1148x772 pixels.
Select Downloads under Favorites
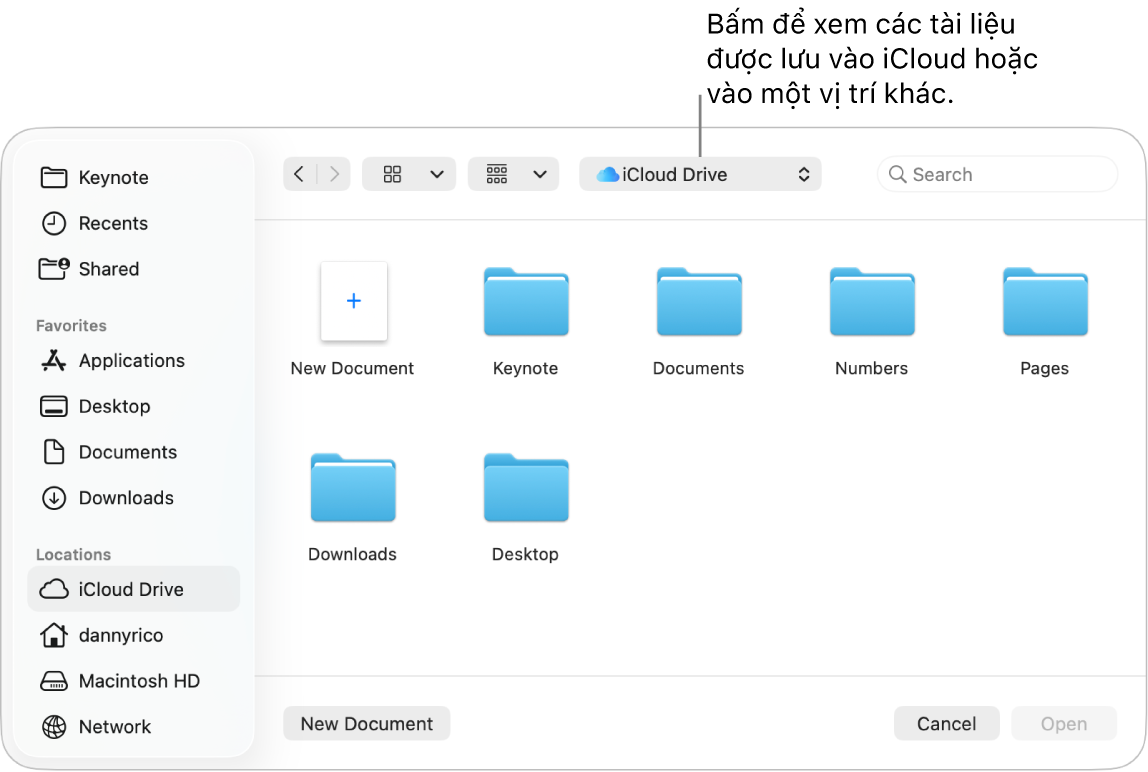(126, 498)
